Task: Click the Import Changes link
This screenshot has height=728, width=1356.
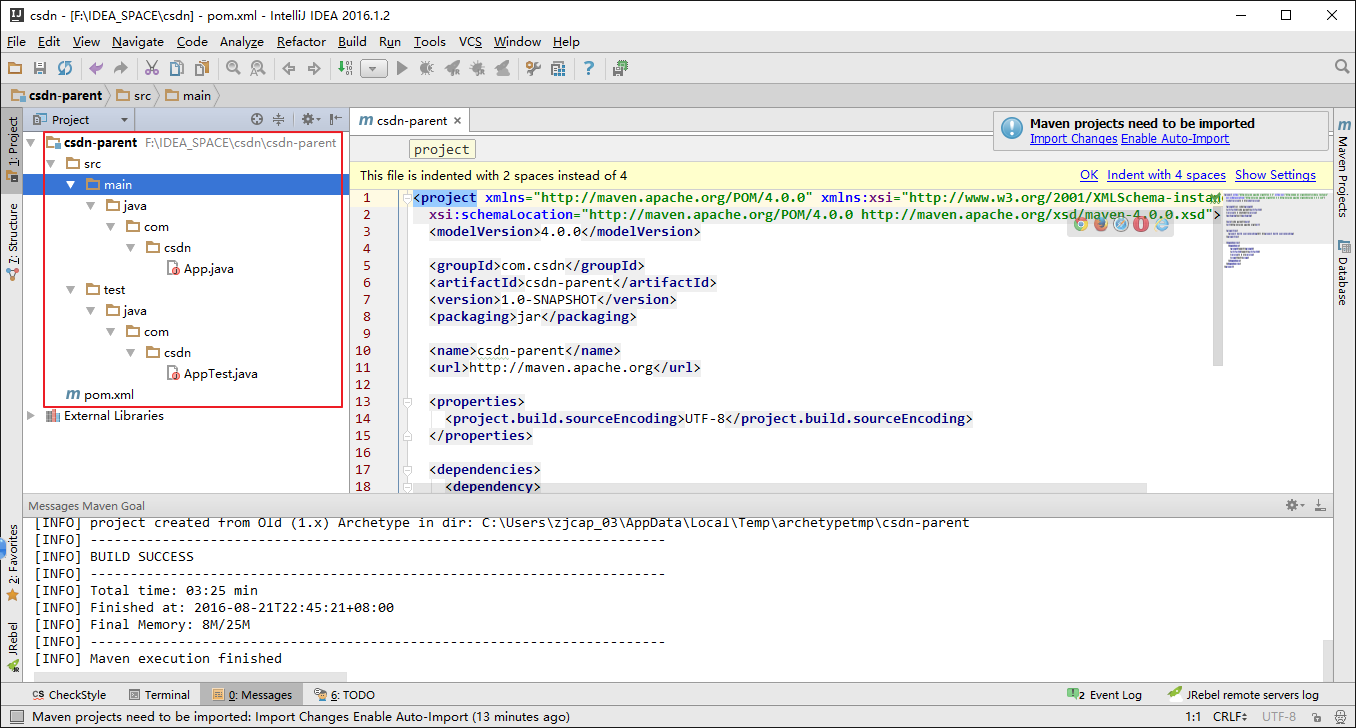Action: [1073, 139]
